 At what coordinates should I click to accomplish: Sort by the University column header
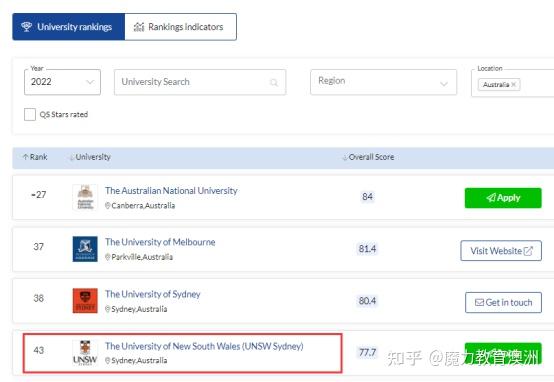tap(90, 157)
